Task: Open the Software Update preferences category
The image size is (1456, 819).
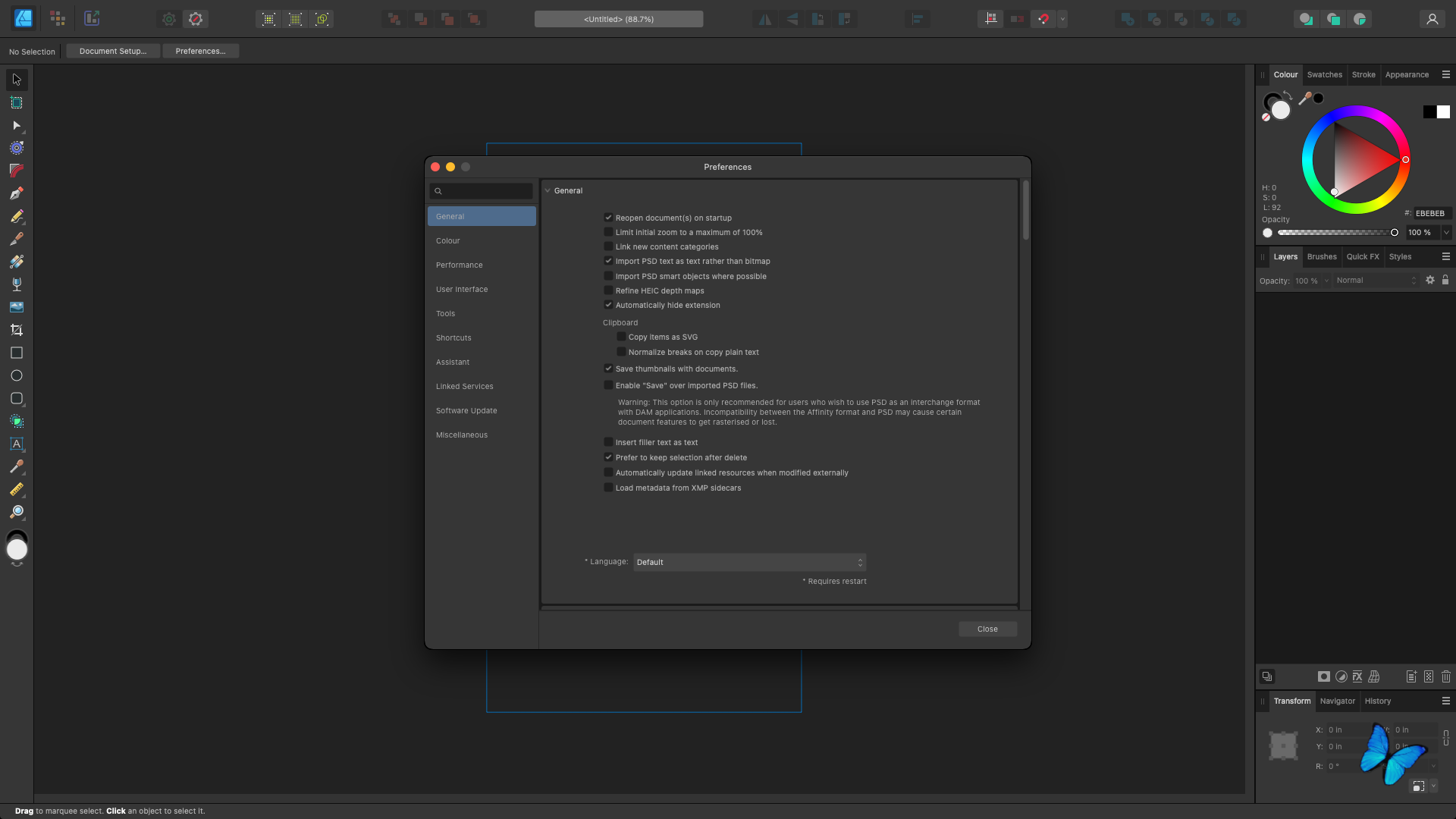Action: tap(482, 410)
